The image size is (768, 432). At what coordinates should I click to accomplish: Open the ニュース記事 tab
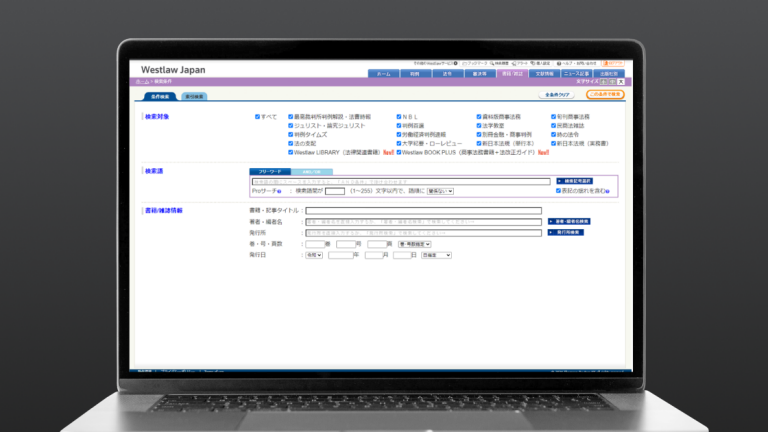click(x=576, y=73)
